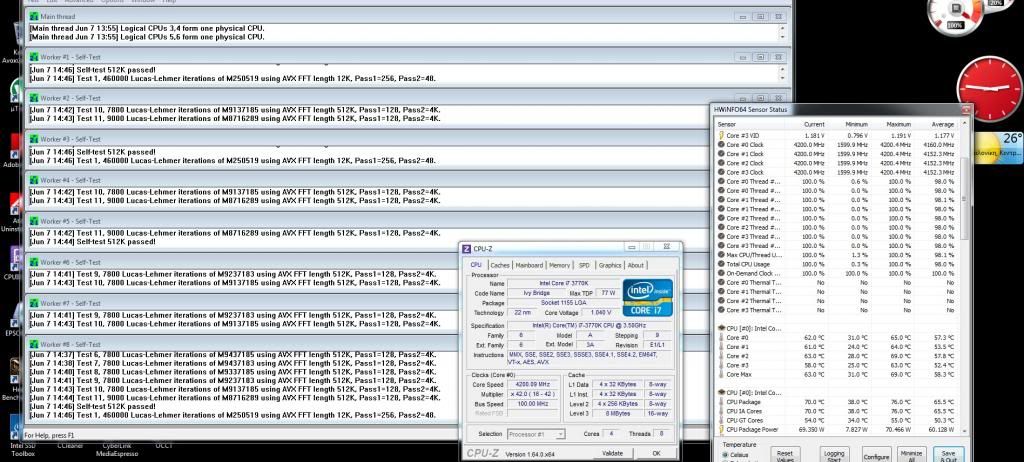Screen dimensions: 1024x462
Task: Click the Worker #3 Self-Test window icon
Action: tap(34, 139)
